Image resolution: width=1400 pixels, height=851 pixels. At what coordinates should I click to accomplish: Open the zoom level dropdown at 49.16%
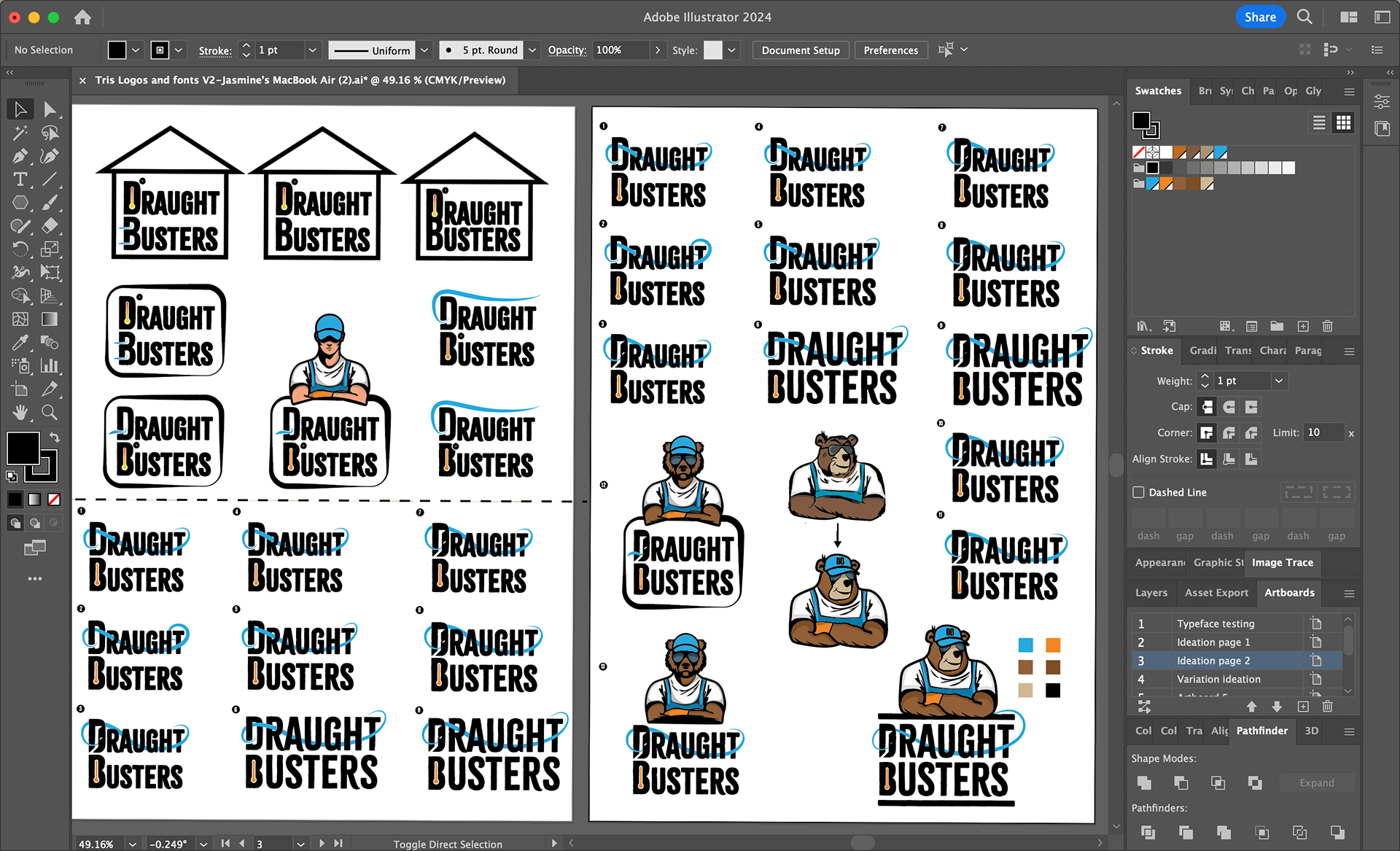click(x=132, y=844)
